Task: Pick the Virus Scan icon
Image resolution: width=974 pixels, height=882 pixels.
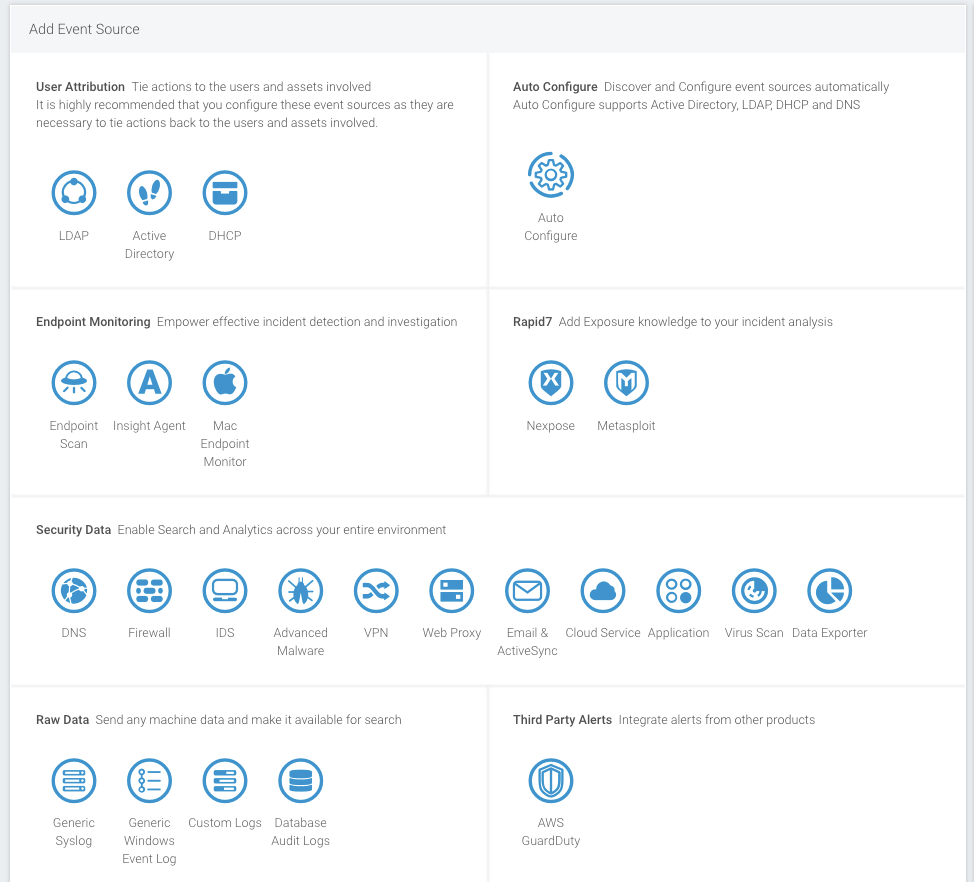Action: 754,590
